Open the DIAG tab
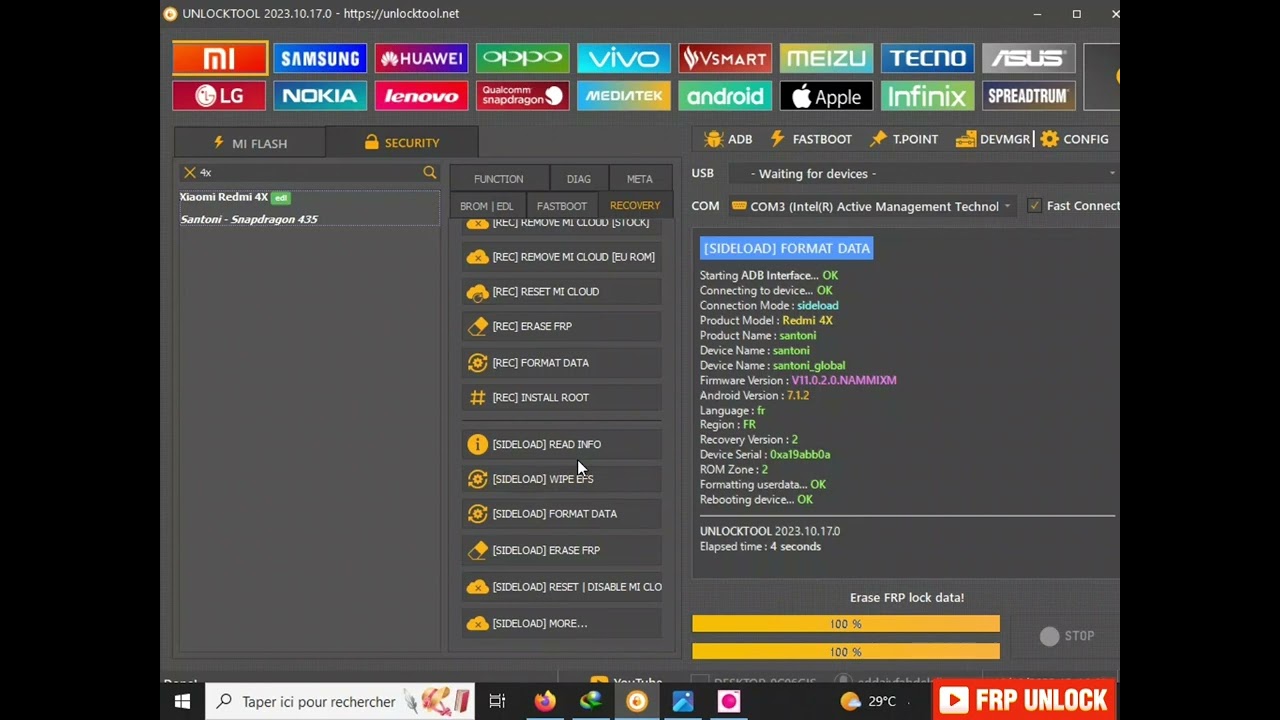The width and height of the screenshot is (1280, 720). pos(579,178)
